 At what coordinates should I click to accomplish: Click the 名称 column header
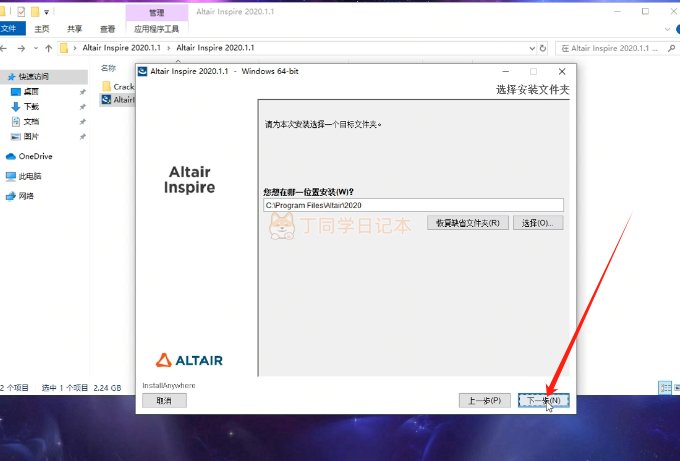(108, 68)
